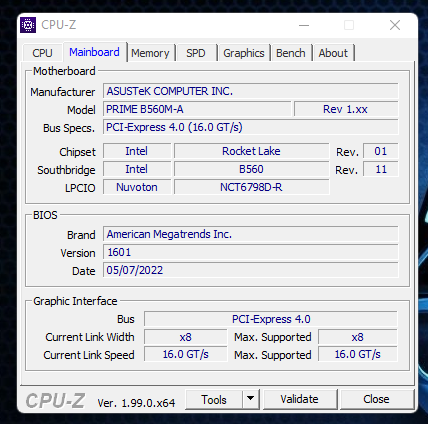The height and width of the screenshot is (424, 428).
Task: Click the Rocket Lake chipset value
Action: (251, 151)
